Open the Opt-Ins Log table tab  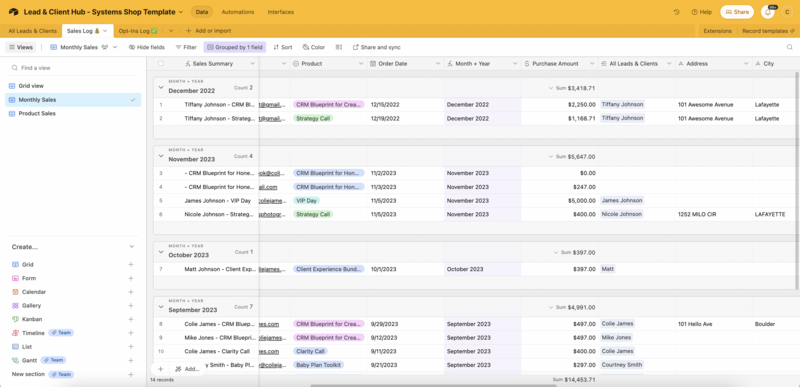pyautogui.click(x=138, y=31)
